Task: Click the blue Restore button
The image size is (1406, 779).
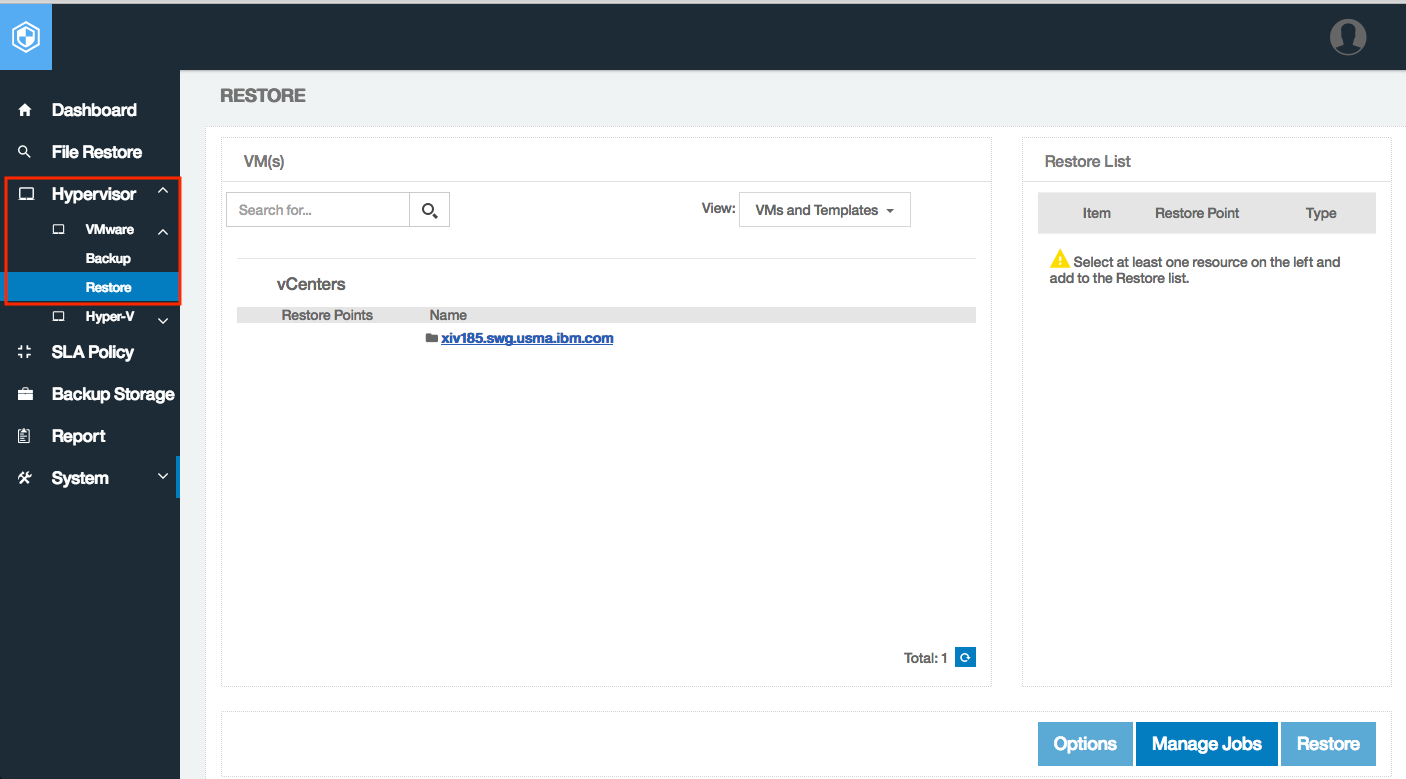Action: 1328,744
